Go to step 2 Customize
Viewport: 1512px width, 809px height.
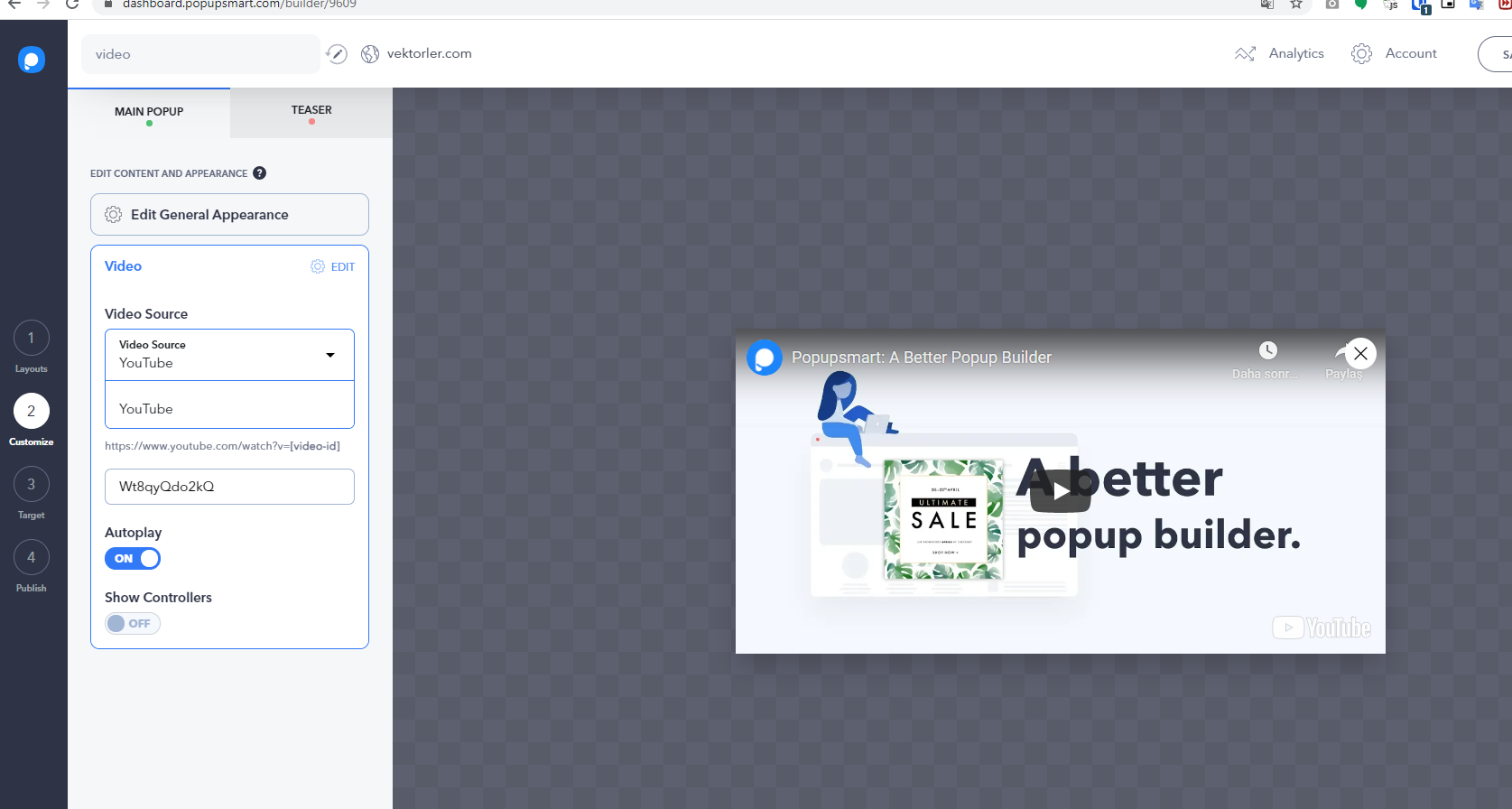click(32, 412)
